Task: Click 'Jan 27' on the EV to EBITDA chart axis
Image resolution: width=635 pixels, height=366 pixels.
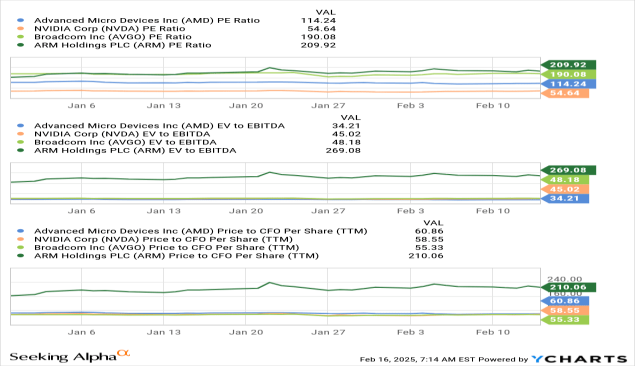Action: click(328, 211)
